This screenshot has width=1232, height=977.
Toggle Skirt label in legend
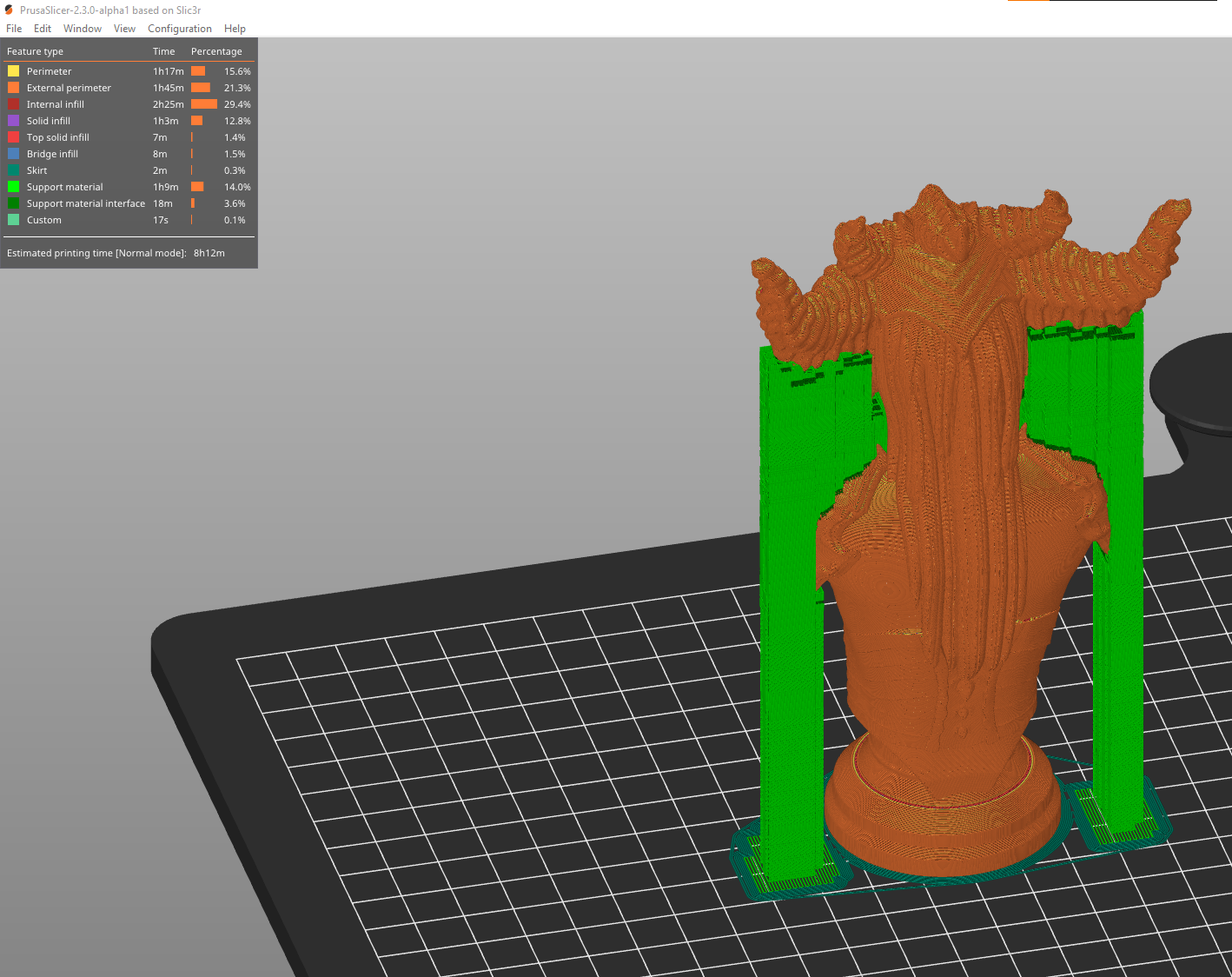pos(36,170)
